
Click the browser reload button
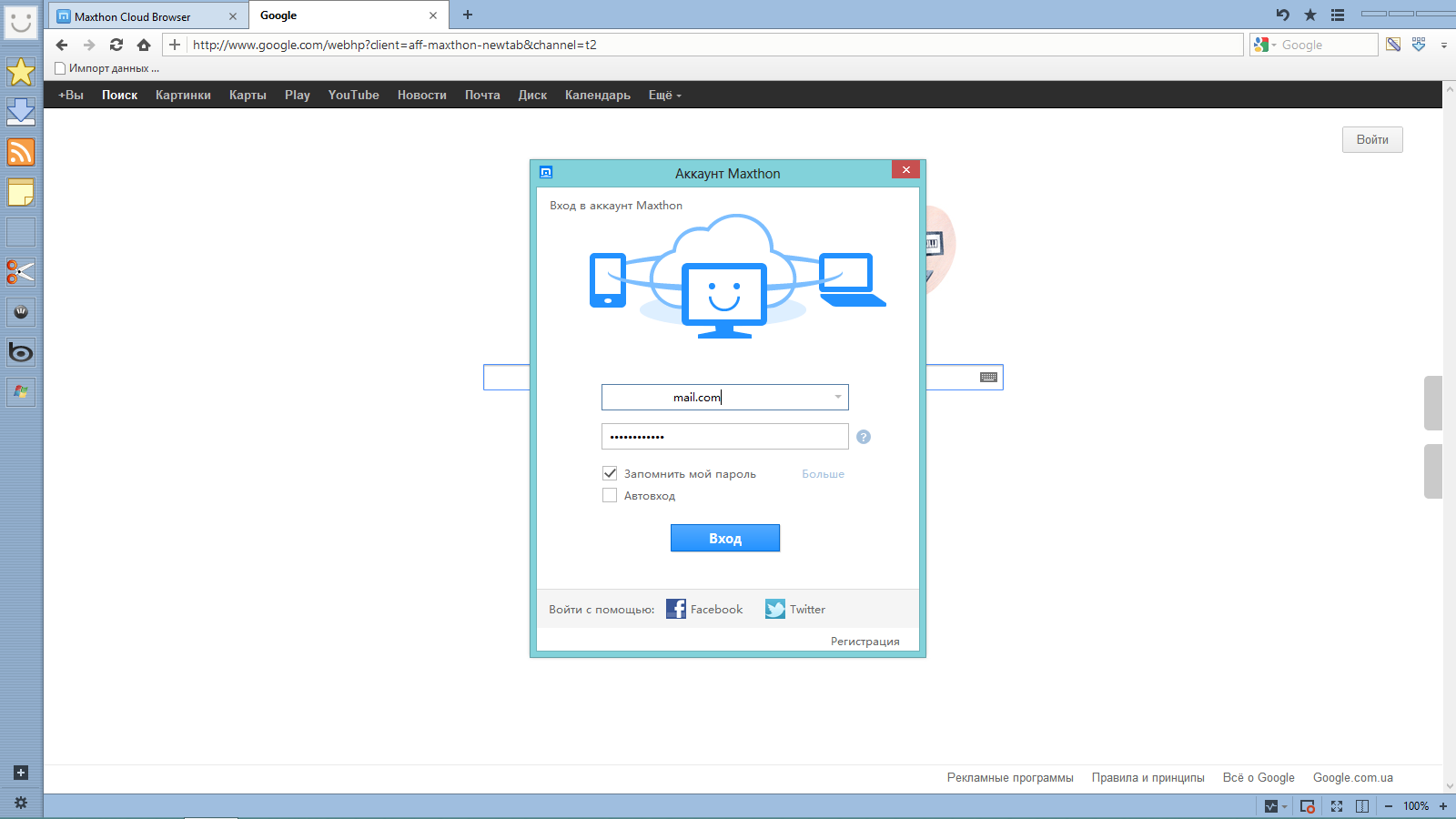pyautogui.click(x=116, y=45)
